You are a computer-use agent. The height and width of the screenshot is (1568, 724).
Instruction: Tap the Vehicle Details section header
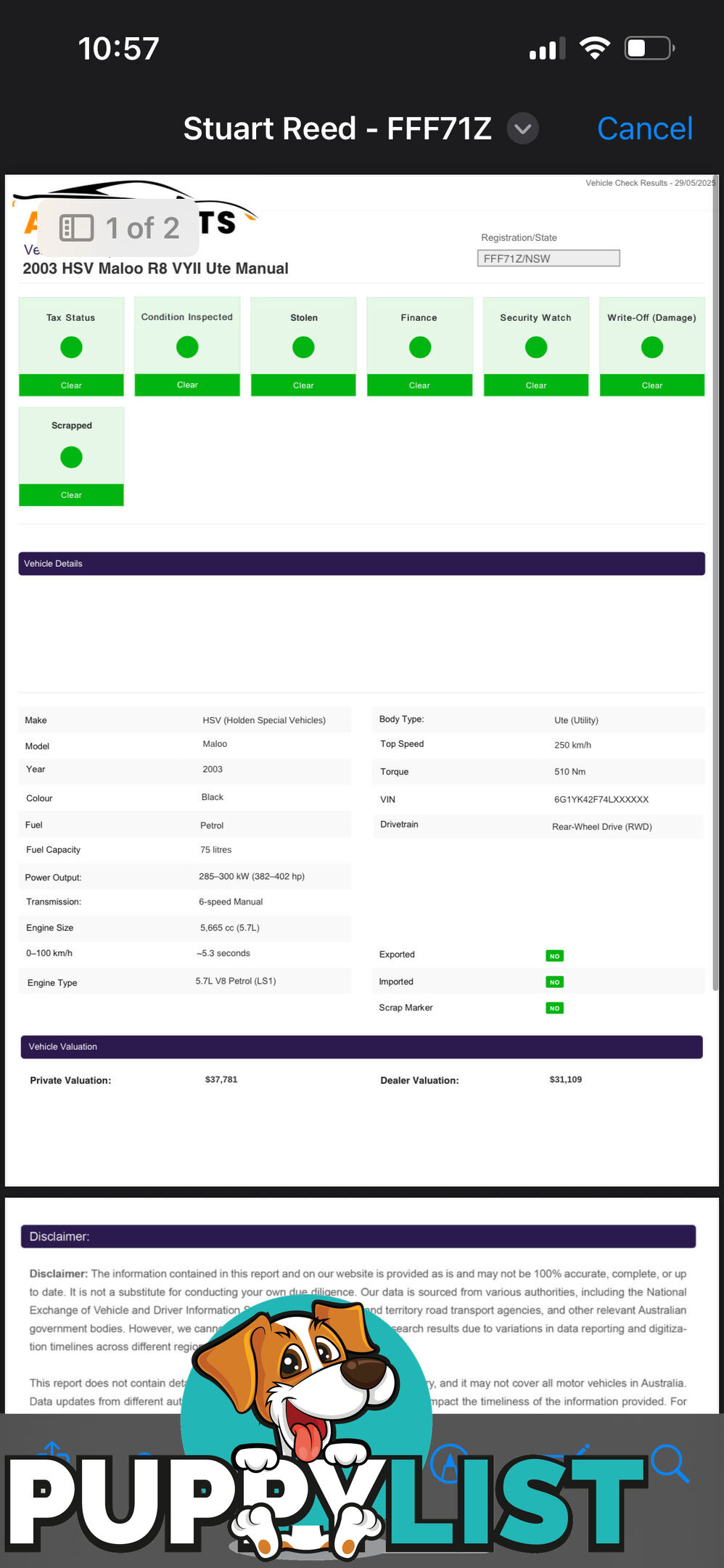361,564
